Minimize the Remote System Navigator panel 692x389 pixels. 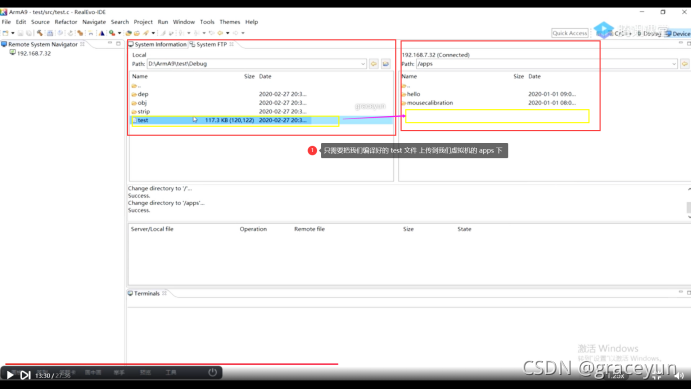tap(110, 43)
